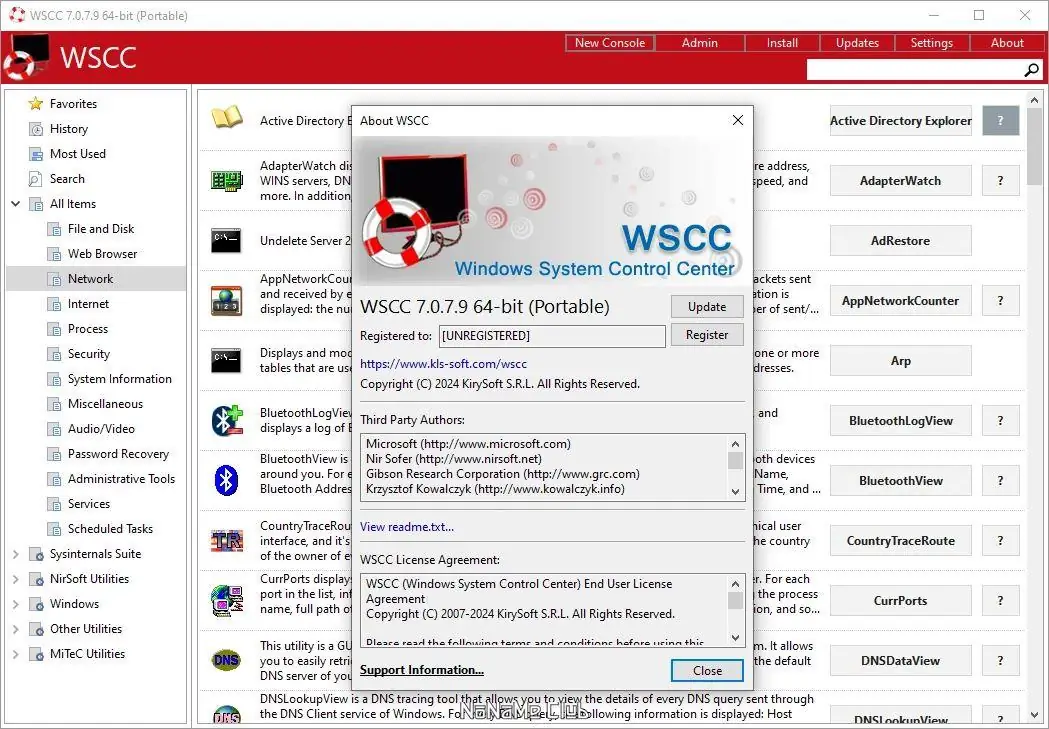Click the WSCC lifebuoy logo in the header
The image size is (1049, 729).
27,58
